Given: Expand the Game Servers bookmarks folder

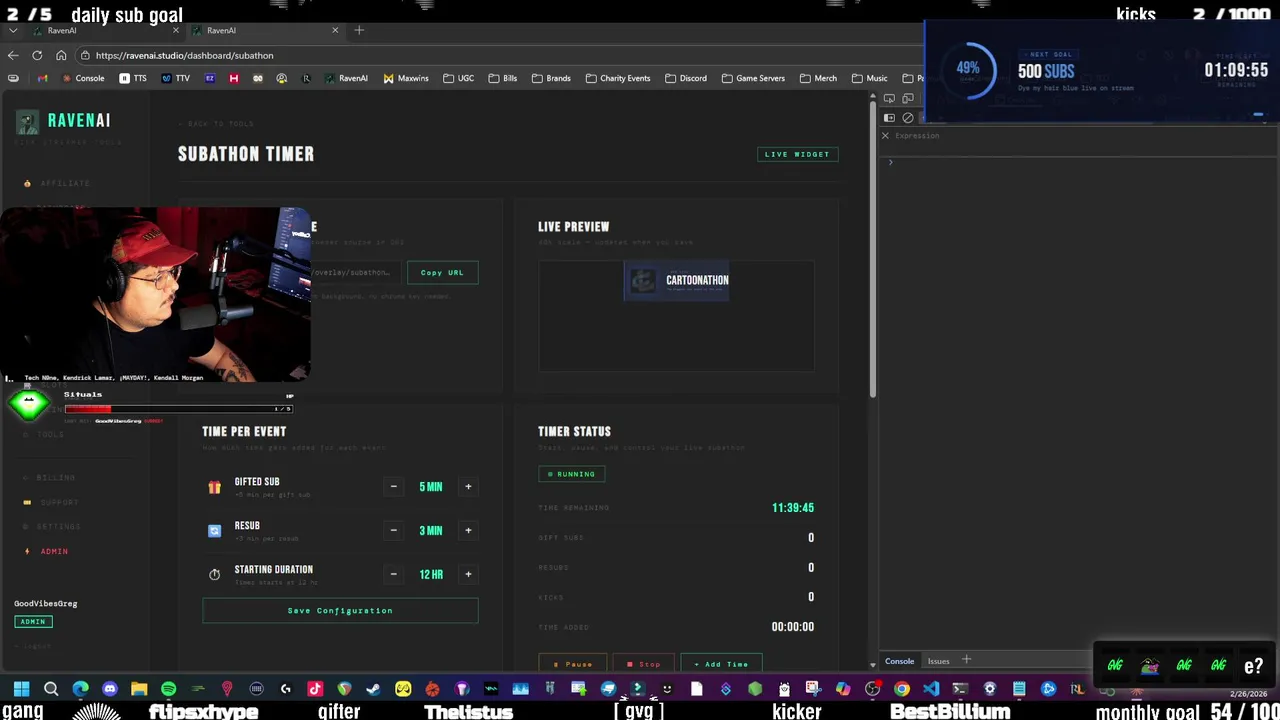Looking at the screenshot, I should 753,78.
